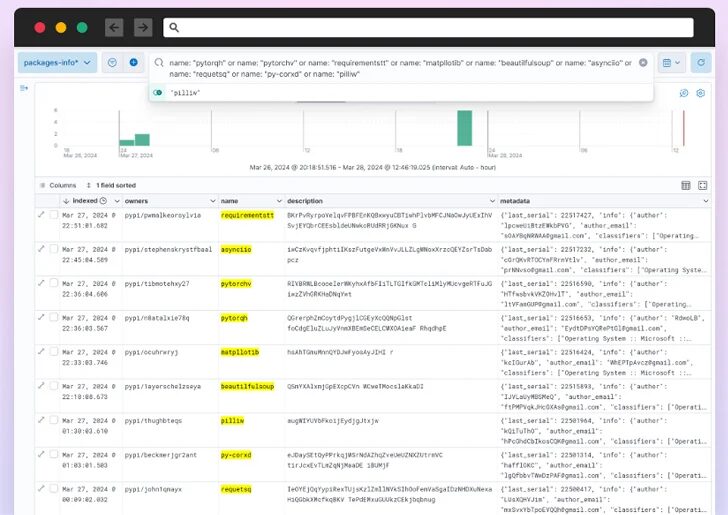Click the browser back arrow button

click(x=114, y=28)
